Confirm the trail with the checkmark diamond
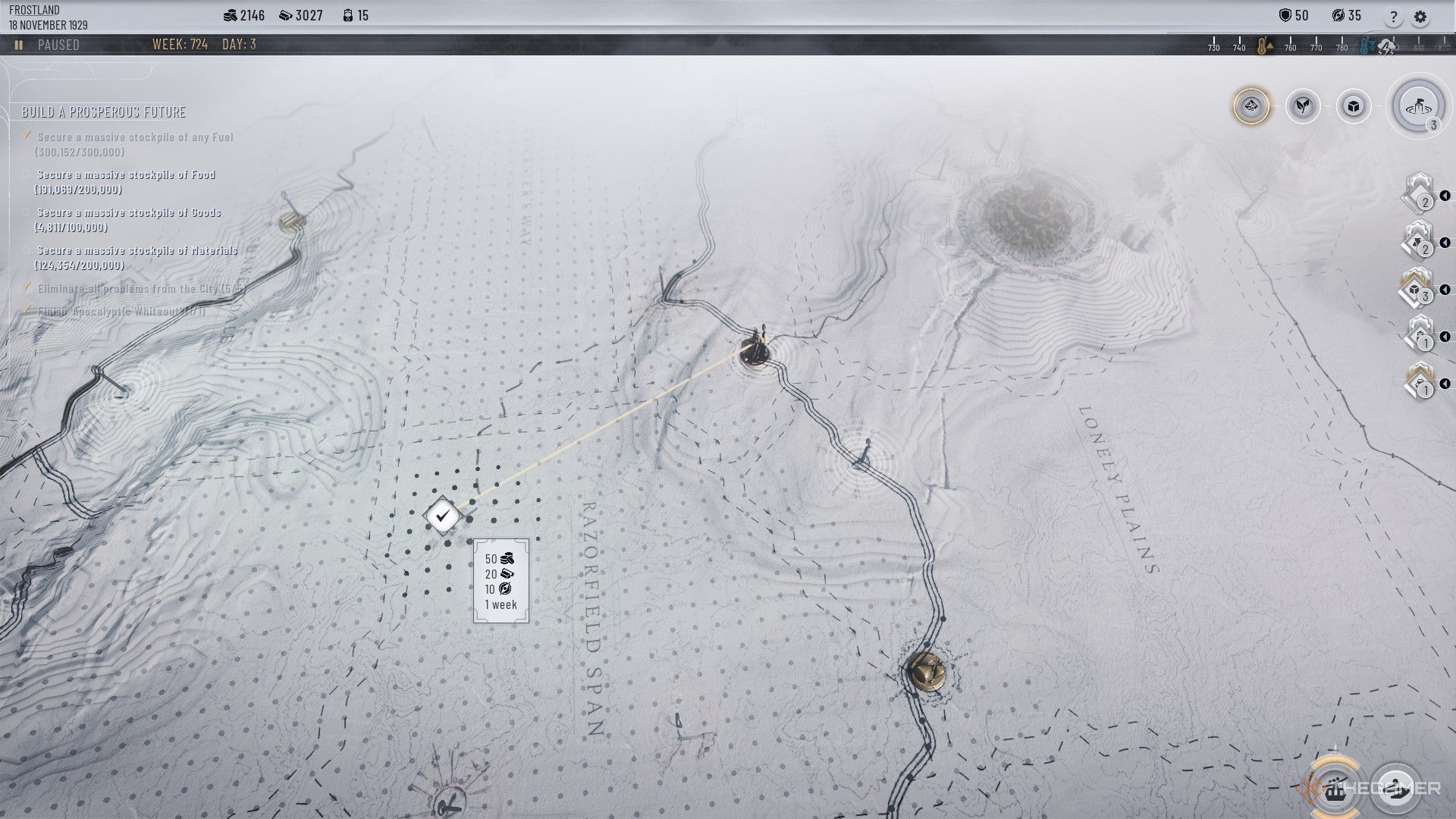This screenshot has width=1456, height=819. coord(442,516)
